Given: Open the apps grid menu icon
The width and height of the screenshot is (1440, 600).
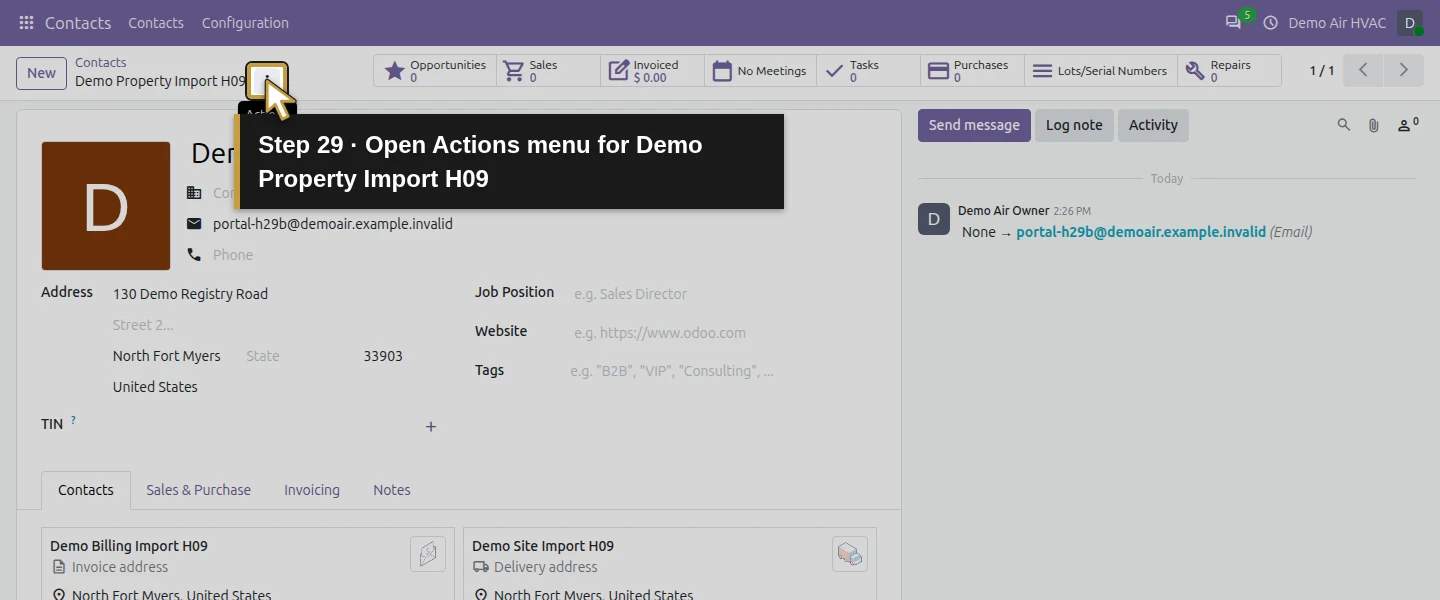Looking at the screenshot, I should pos(26,22).
